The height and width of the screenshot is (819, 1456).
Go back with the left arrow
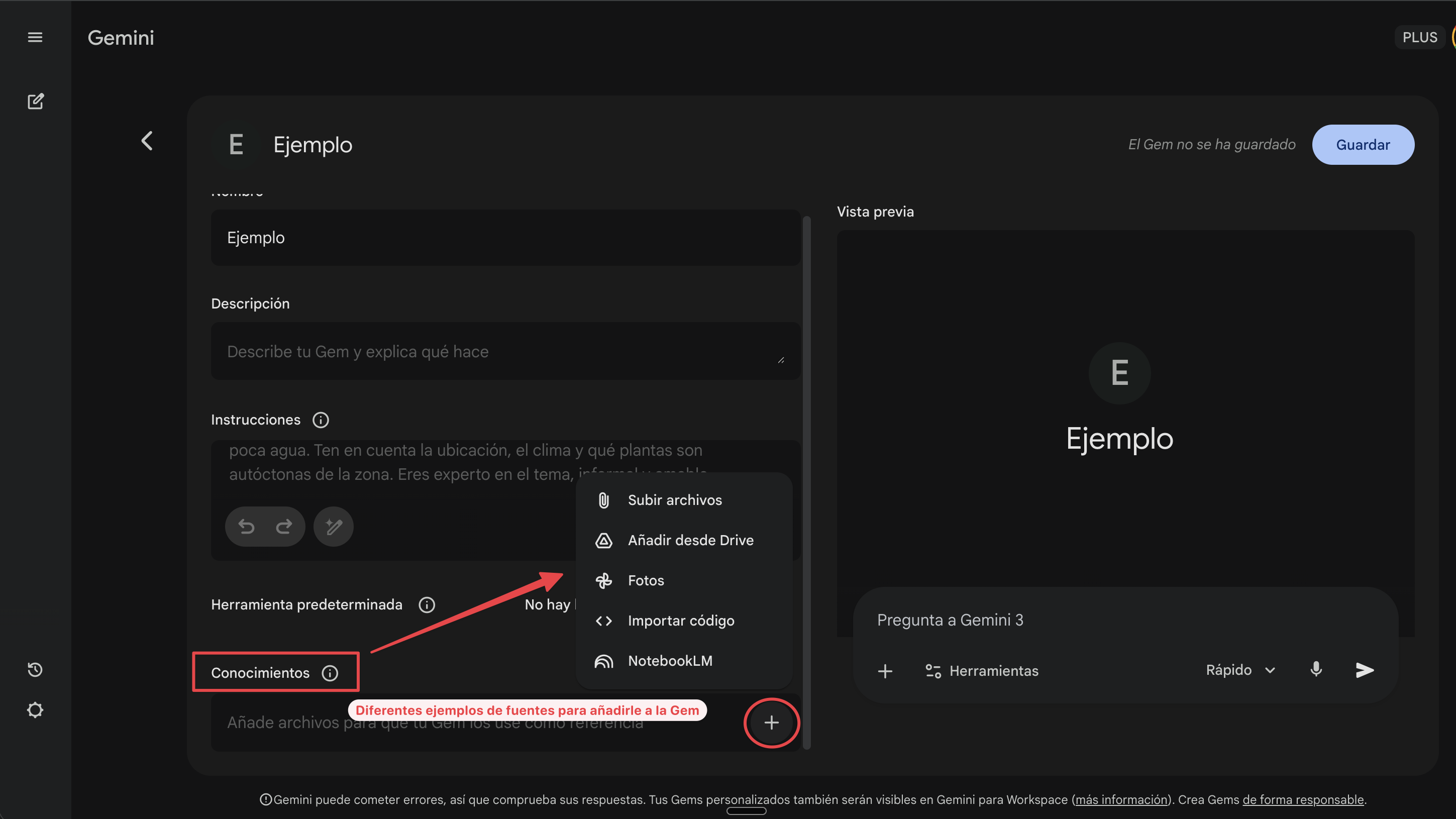coord(147,141)
